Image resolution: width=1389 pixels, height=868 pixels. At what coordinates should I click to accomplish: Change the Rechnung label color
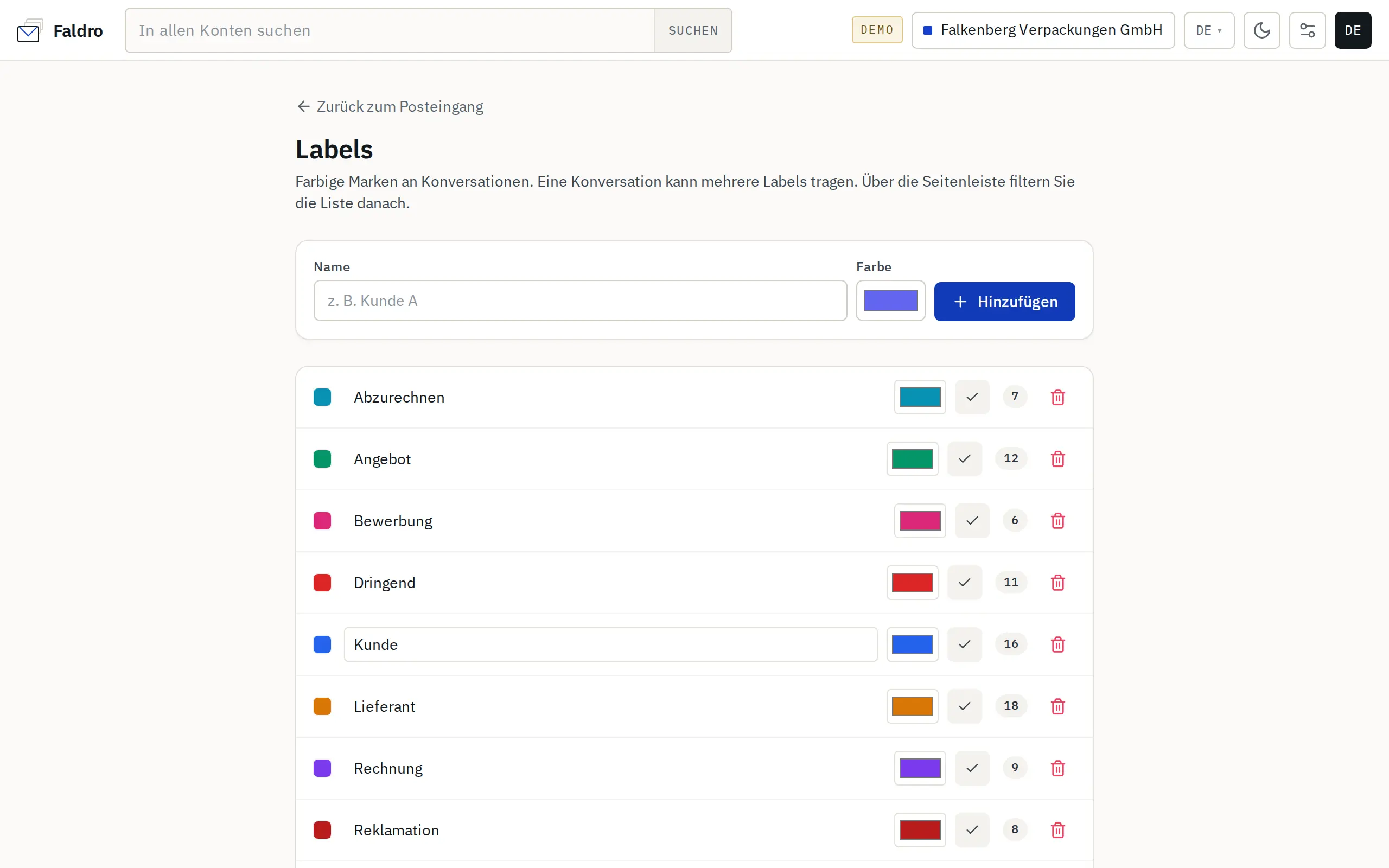click(x=920, y=768)
